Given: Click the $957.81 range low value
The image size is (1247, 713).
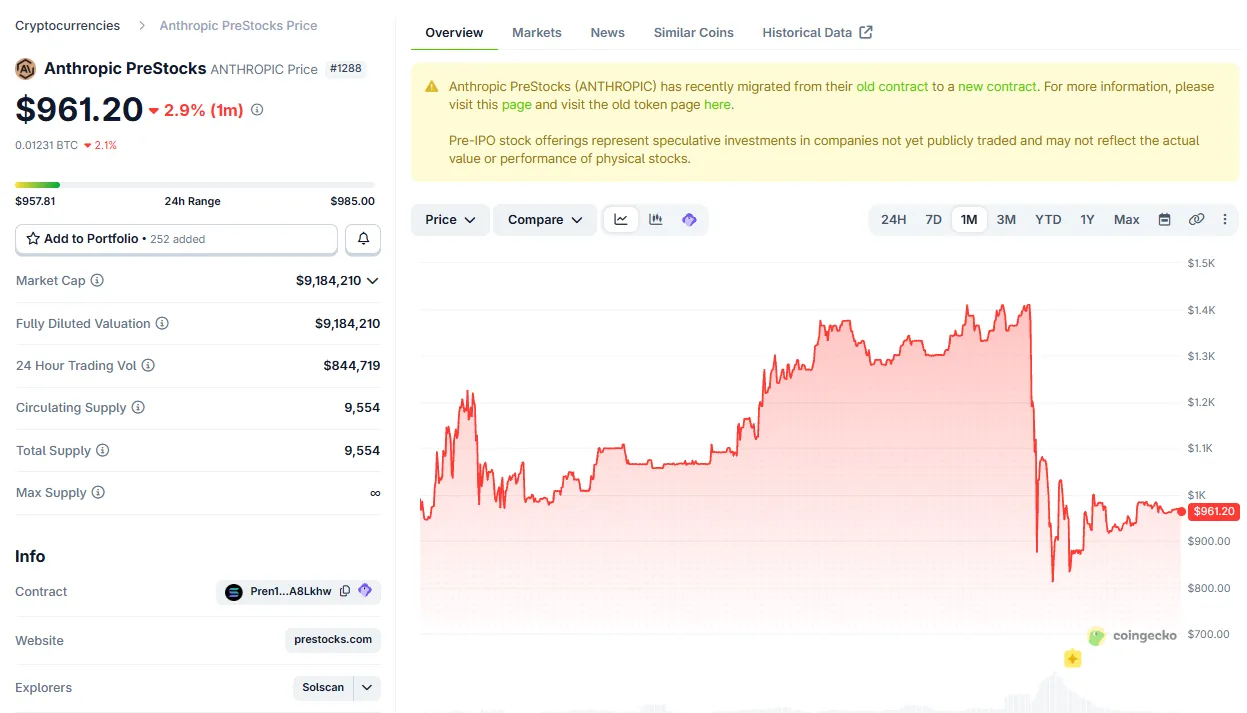Looking at the screenshot, I should (x=35, y=202).
